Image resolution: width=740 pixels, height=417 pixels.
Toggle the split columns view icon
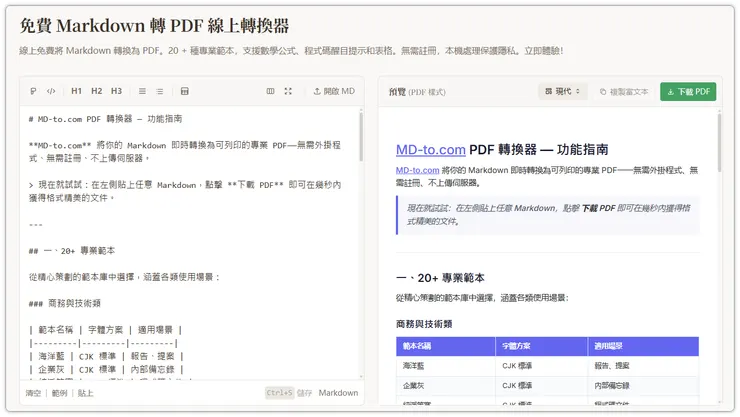[270, 91]
